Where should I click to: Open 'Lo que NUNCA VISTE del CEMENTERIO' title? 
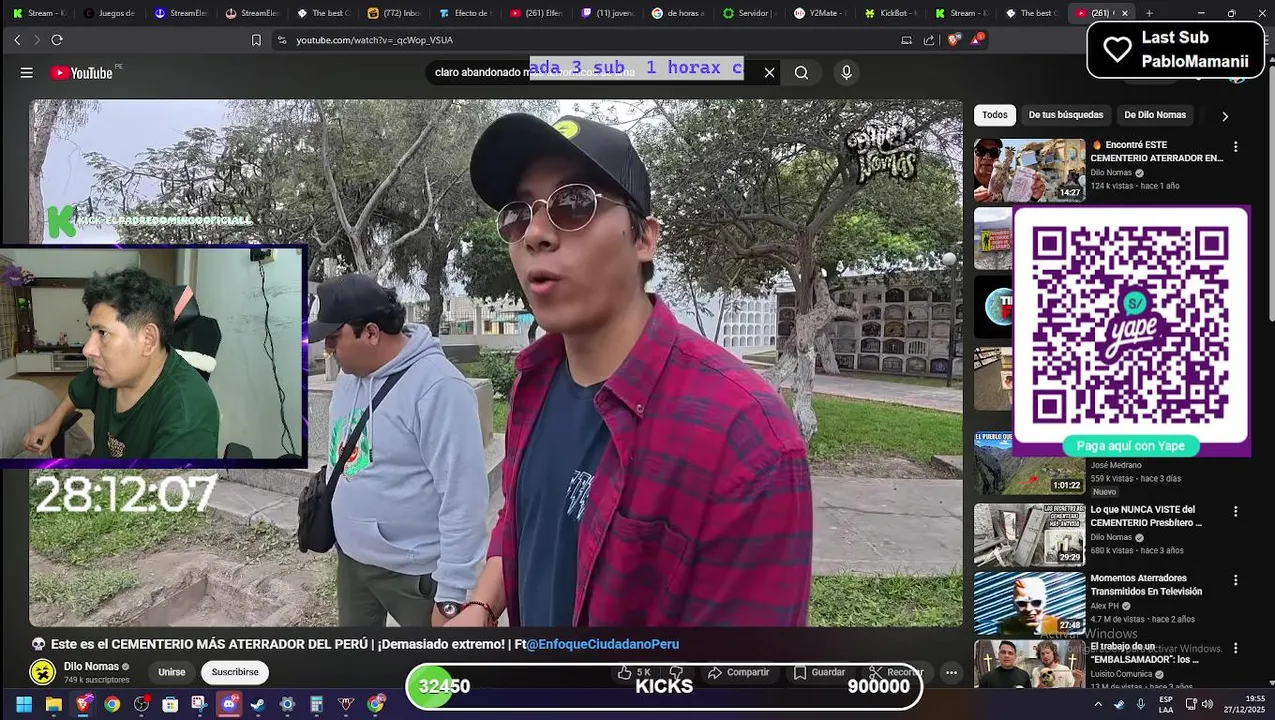1146,516
